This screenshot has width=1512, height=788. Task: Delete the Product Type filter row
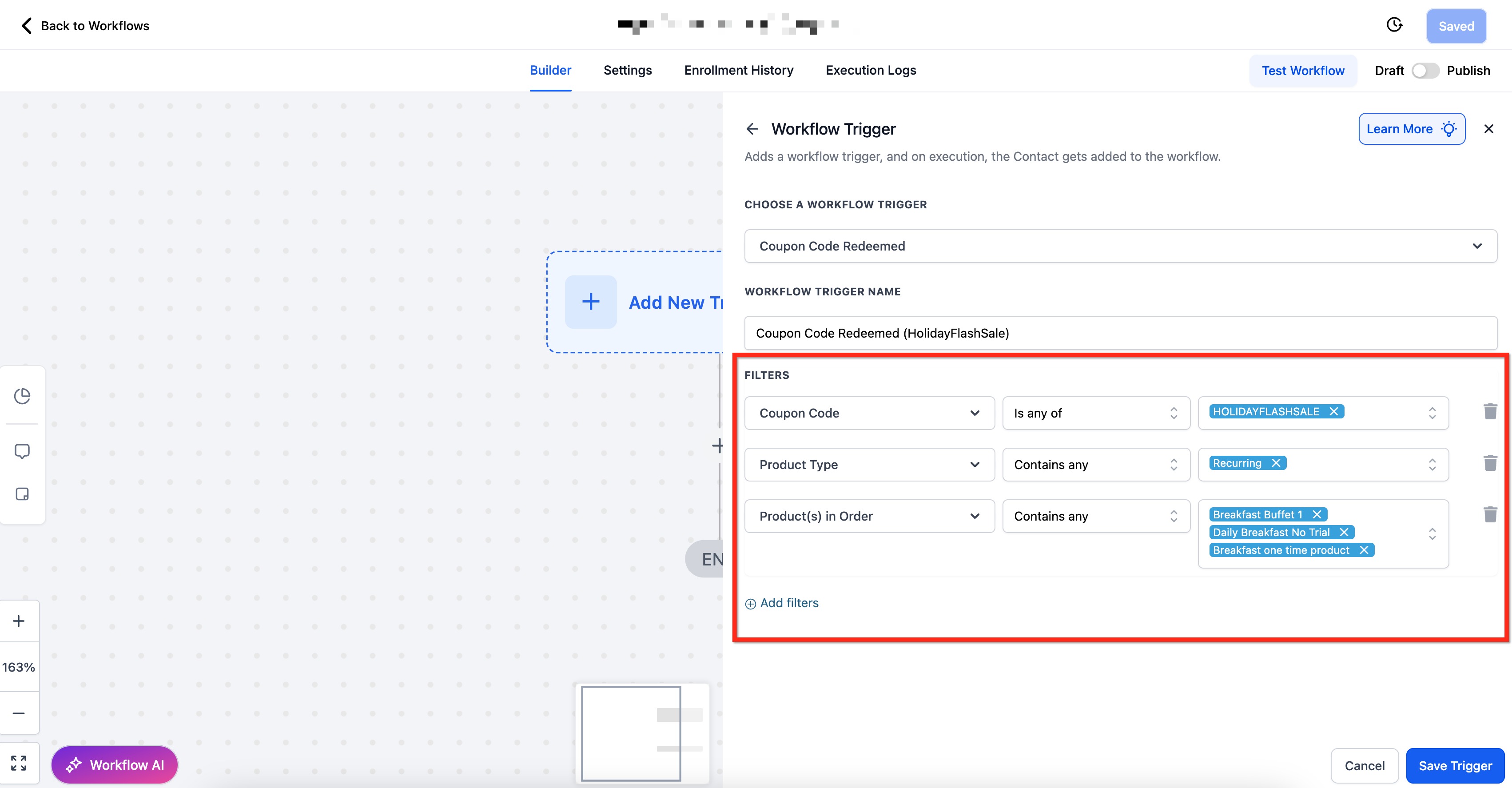coord(1490,463)
